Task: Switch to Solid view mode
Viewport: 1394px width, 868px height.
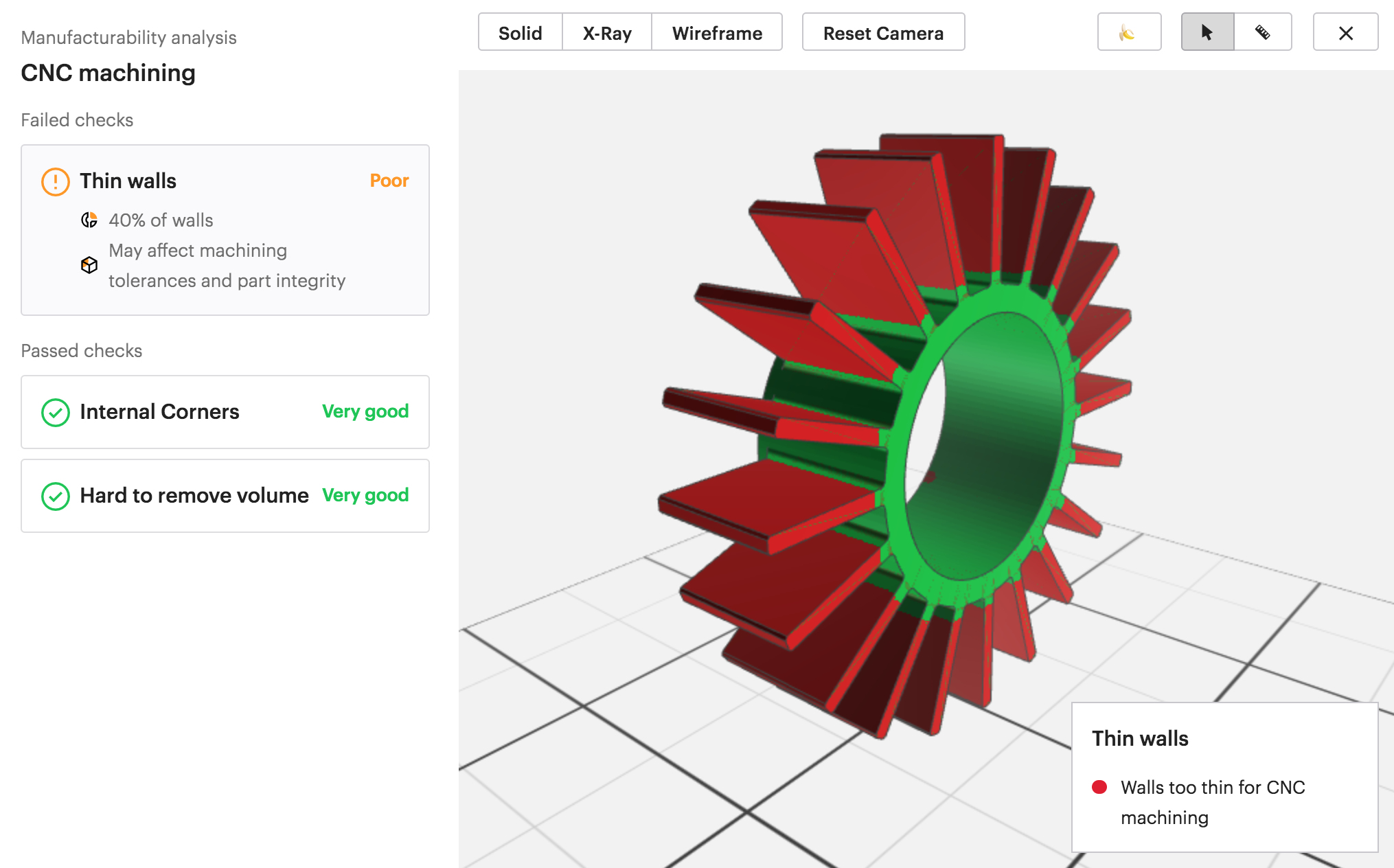Action: 520,32
